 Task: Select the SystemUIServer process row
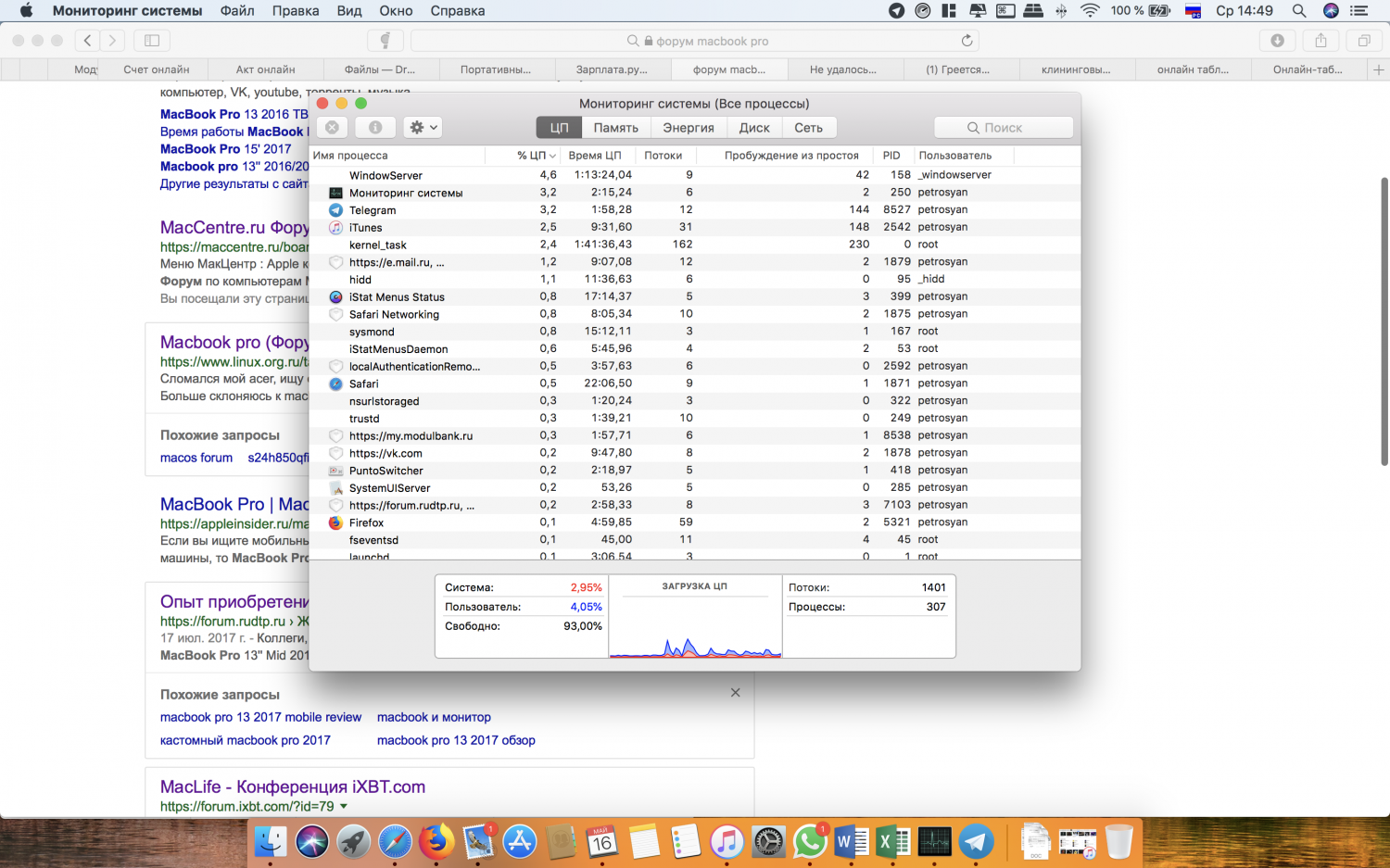[695, 488]
